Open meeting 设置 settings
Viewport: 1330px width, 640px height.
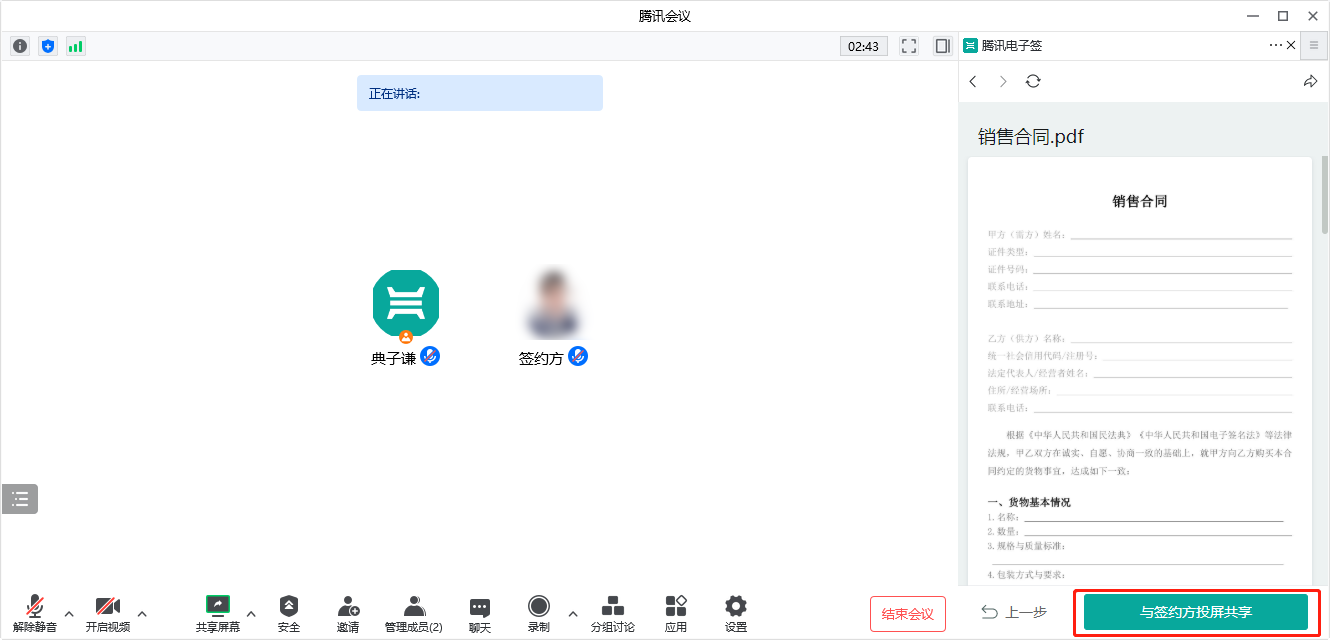[x=736, y=613]
